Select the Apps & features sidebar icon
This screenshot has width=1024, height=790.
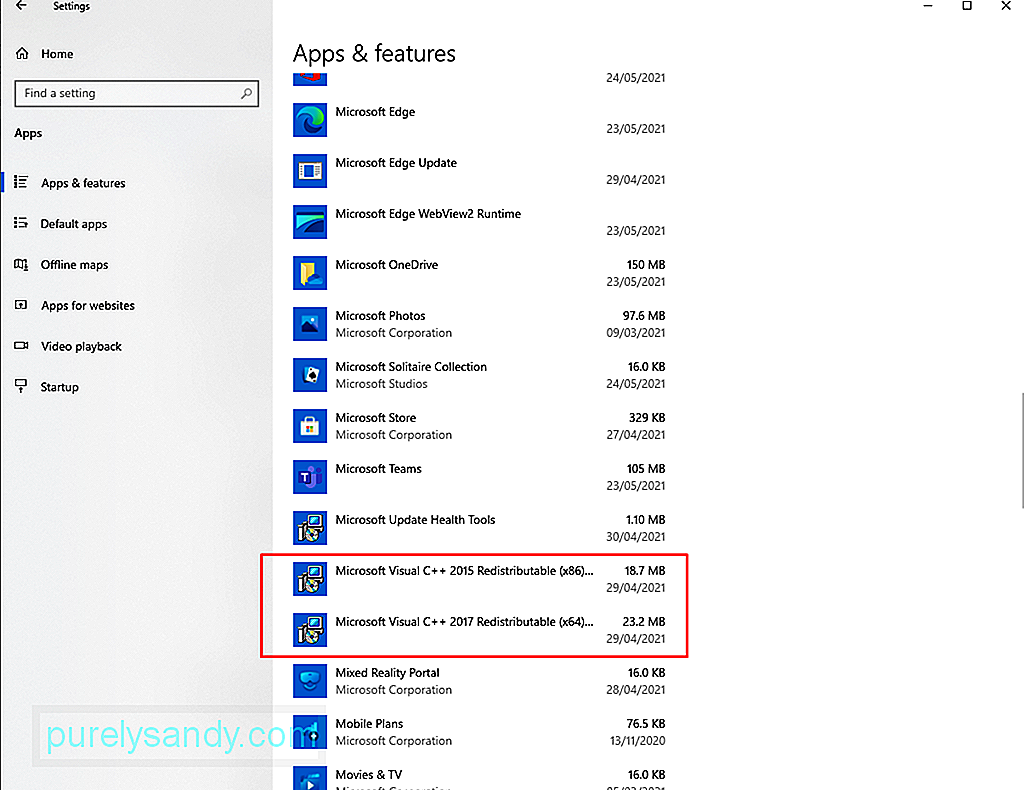click(21, 182)
